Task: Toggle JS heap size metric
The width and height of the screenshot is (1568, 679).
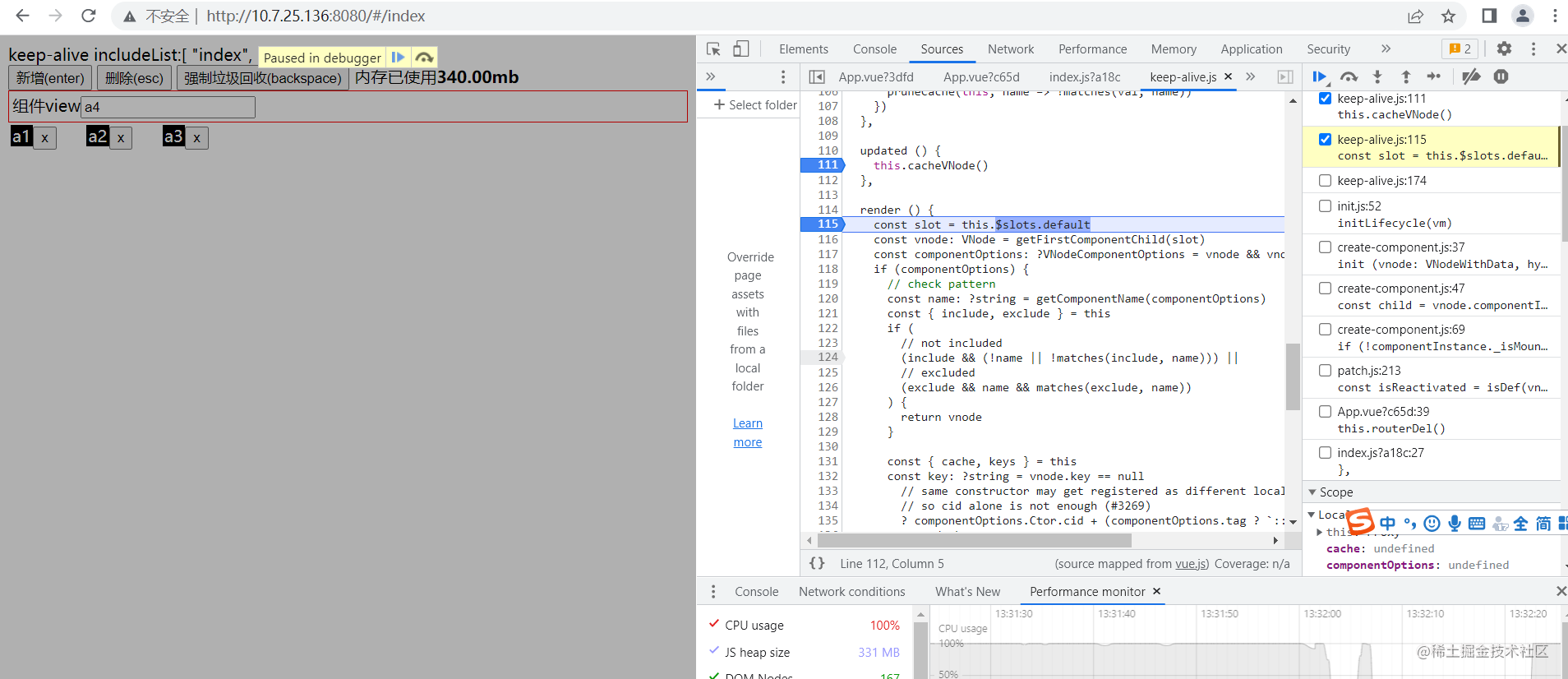Action: pos(714,650)
